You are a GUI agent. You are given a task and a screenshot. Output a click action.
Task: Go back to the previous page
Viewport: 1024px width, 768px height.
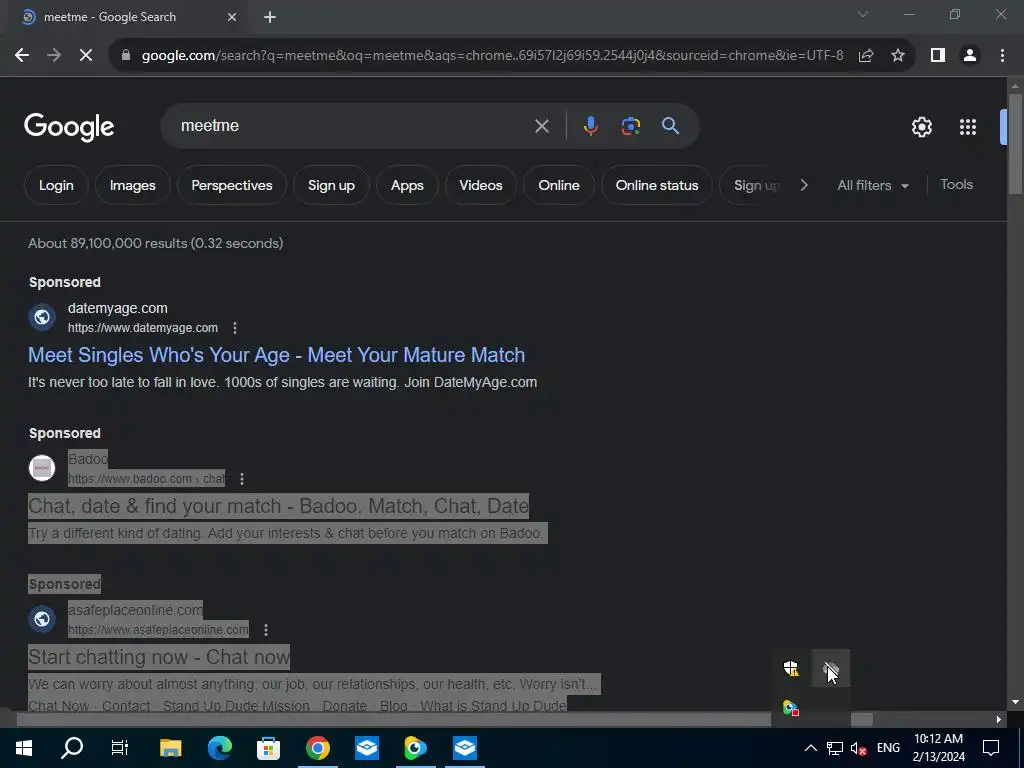(22, 56)
